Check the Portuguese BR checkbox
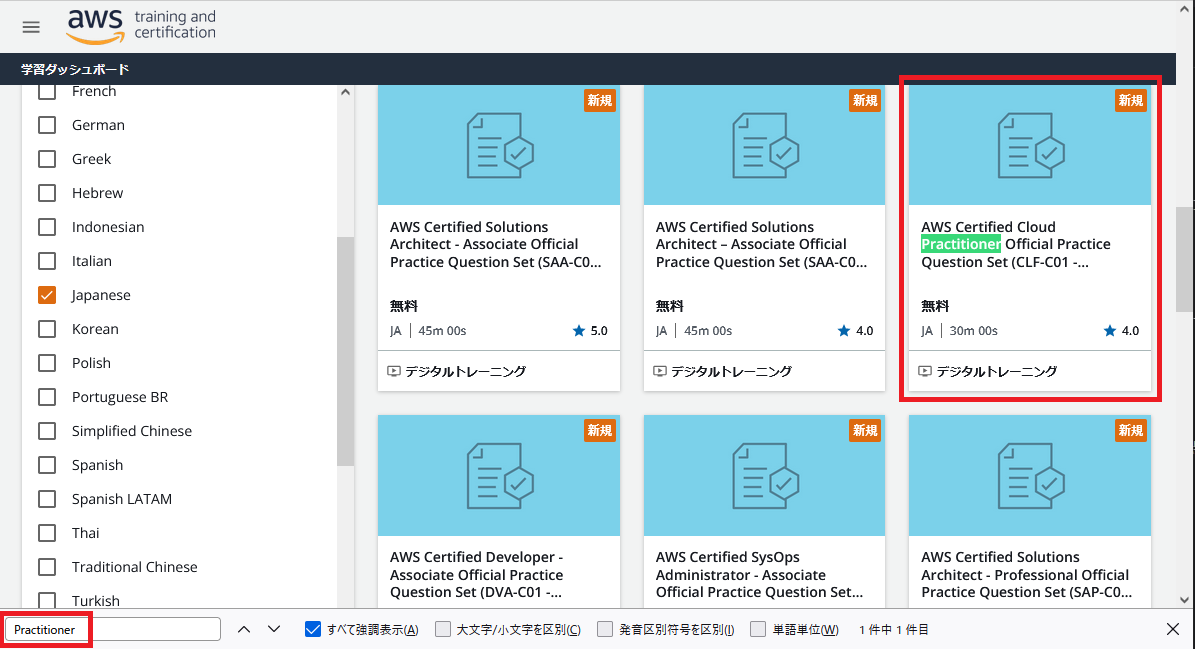This screenshot has height=649, width=1195. pos(47,397)
